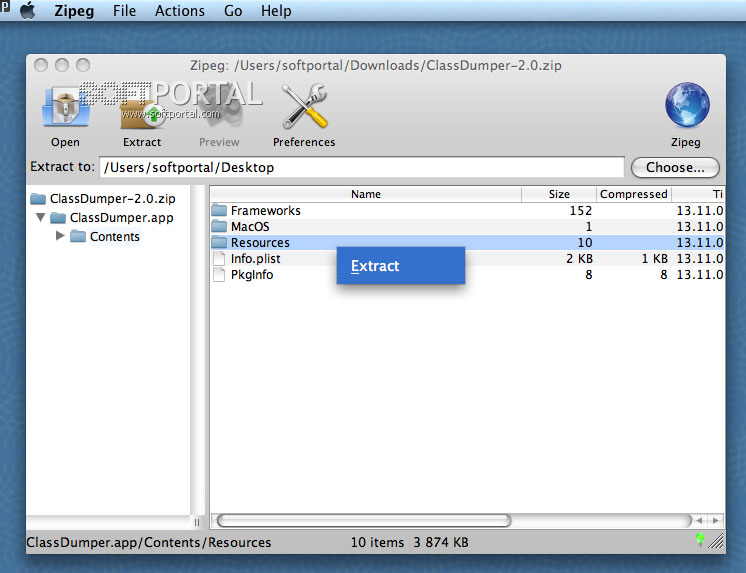Click the 2 KB size of Info.plist
The width and height of the screenshot is (746, 573).
[x=579, y=259]
